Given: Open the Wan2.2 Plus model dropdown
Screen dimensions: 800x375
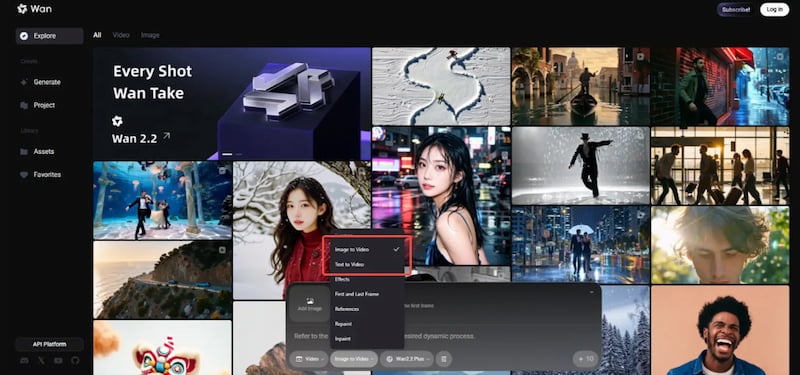Looking at the screenshot, I should (407, 359).
